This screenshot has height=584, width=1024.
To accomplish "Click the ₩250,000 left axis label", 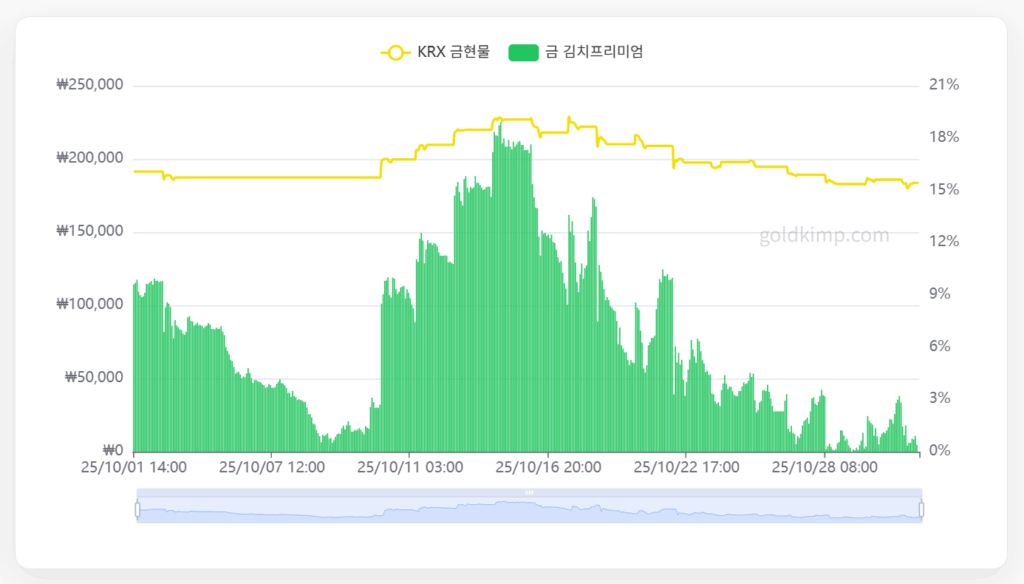I will [x=90, y=85].
